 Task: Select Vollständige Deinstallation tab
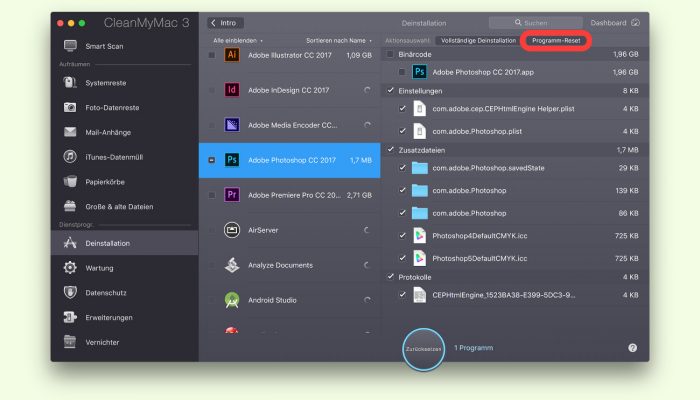(x=478, y=40)
